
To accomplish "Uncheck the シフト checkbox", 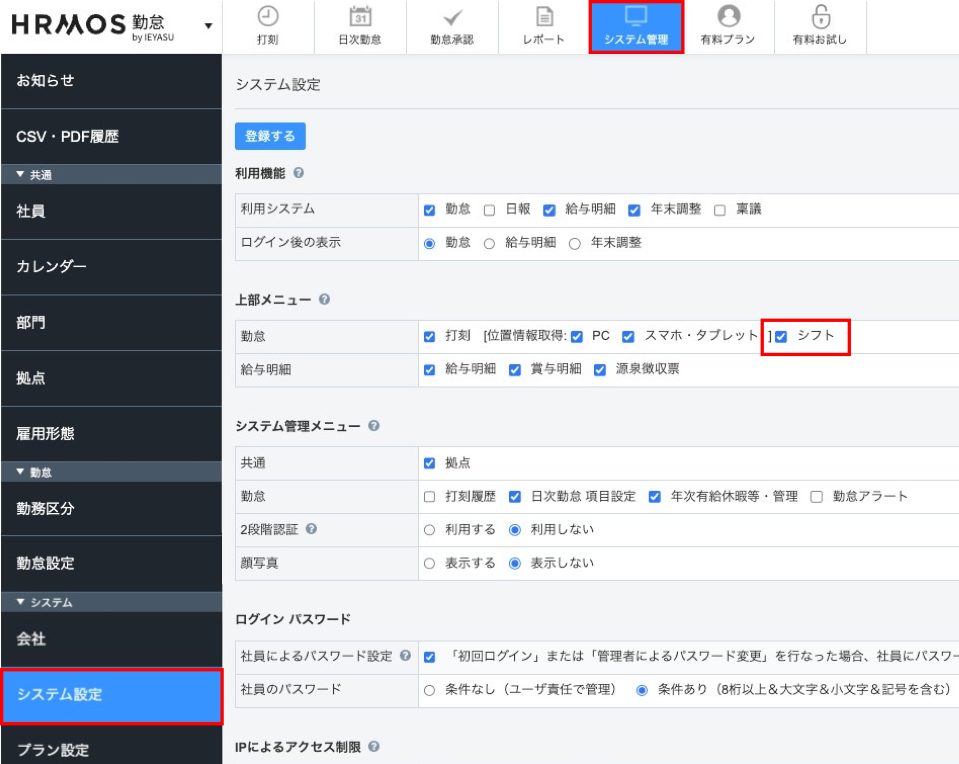I will point(782,336).
